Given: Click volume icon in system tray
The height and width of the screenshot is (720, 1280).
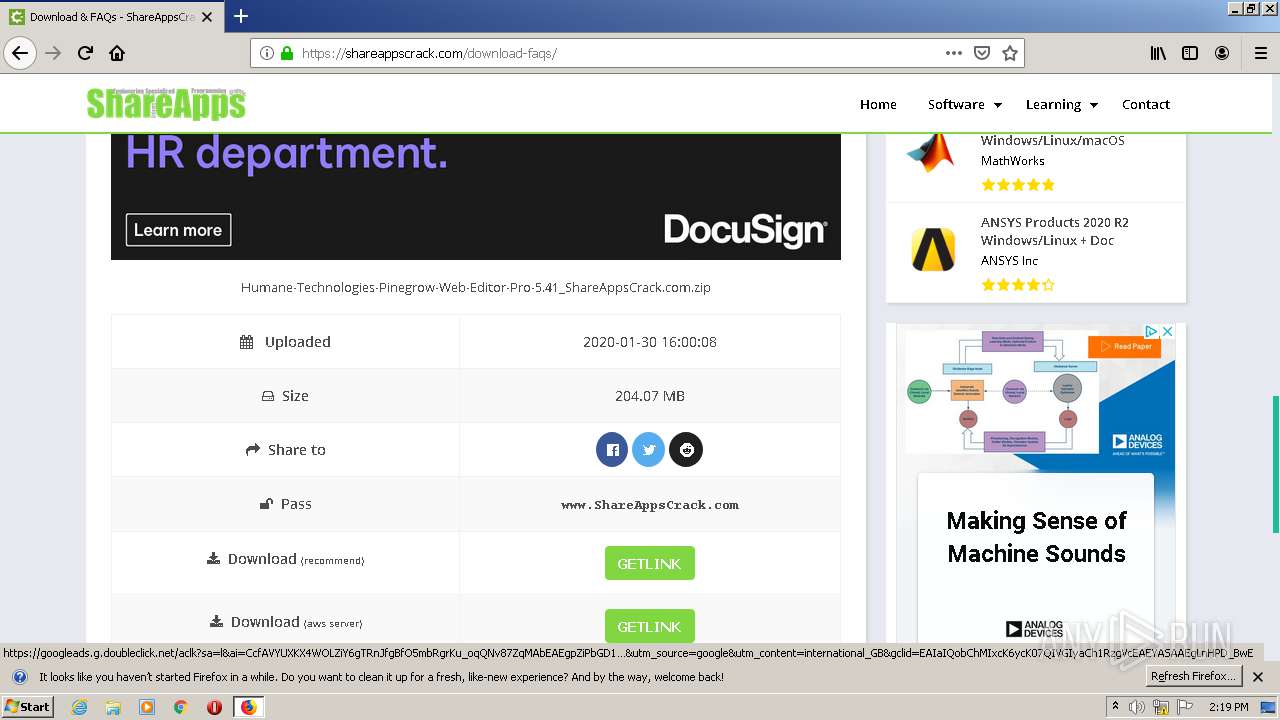Looking at the screenshot, I should (1138, 707).
